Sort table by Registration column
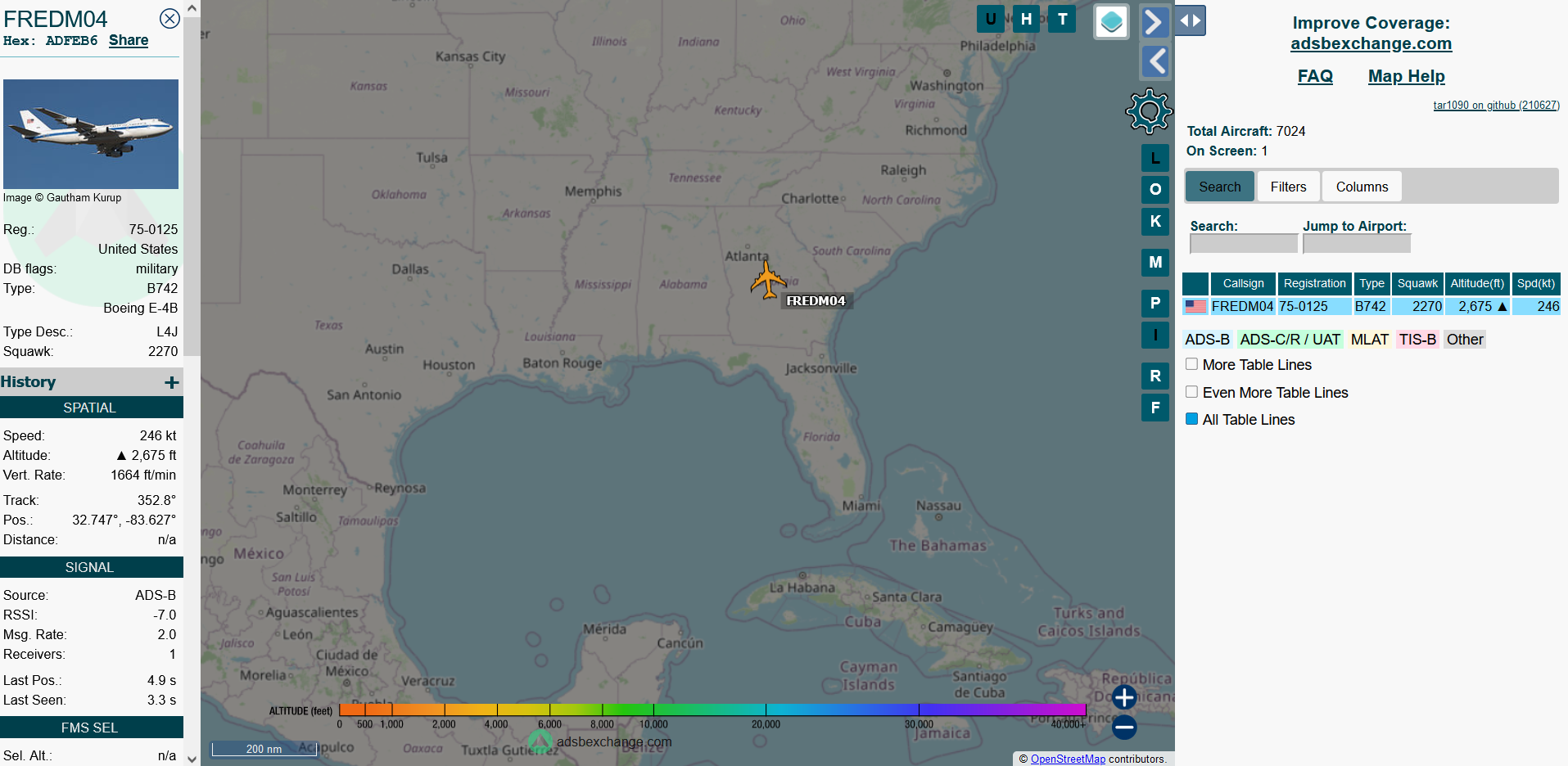This screenshot has height=766, width=1568. point(1314,283)
